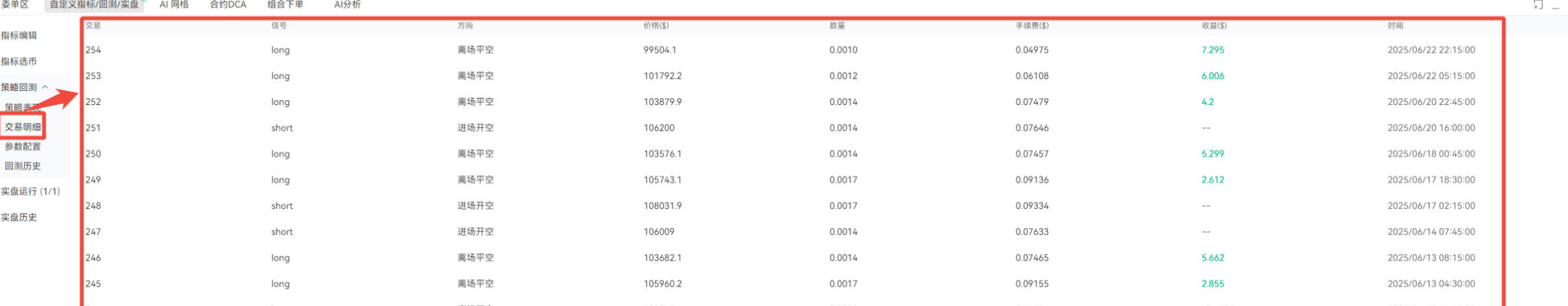Click the expand-panel icon at top right
1568x306 pixels.
coord(1538,5)
